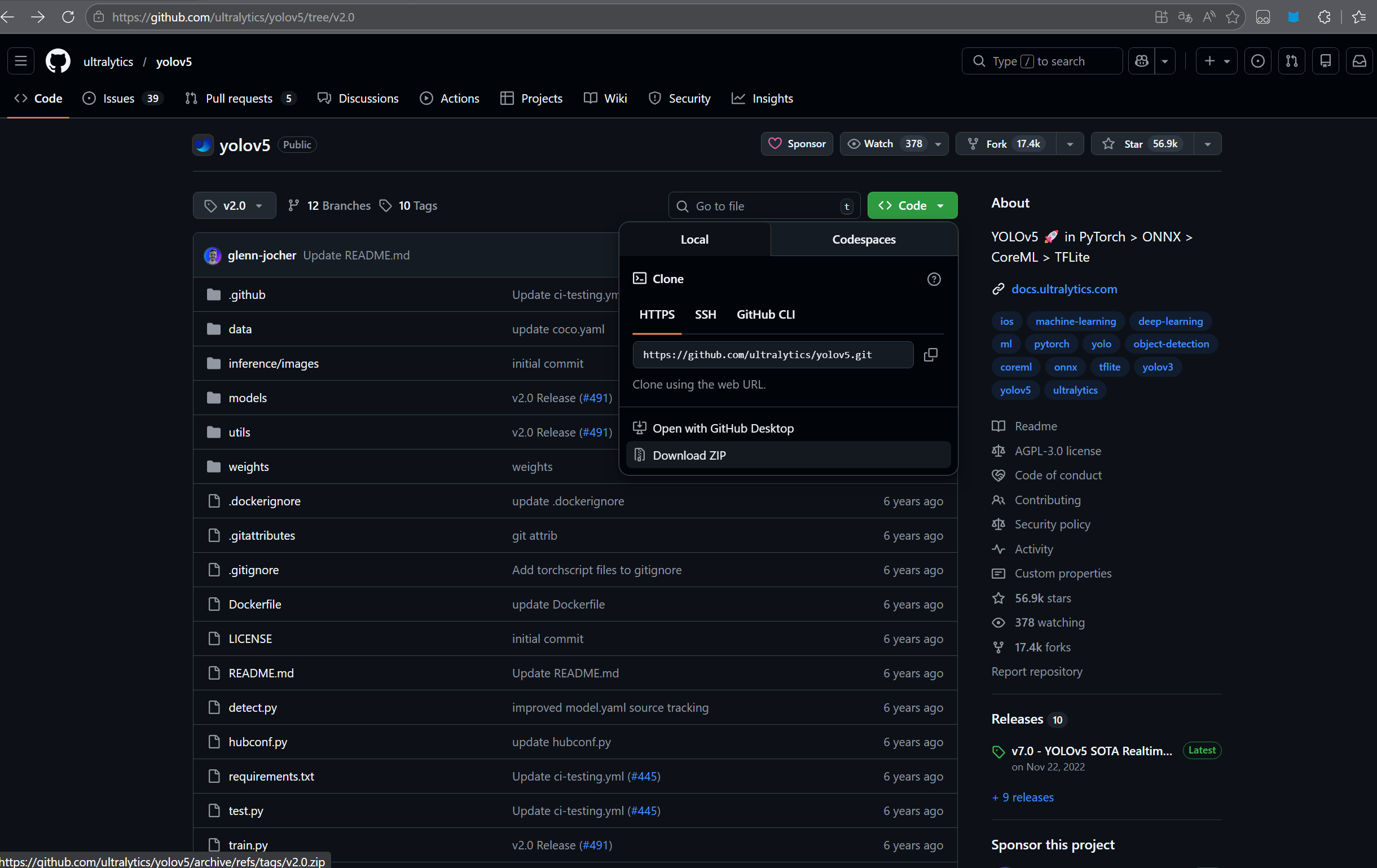Open the docs.ultralytics.com link

tap(1063, 289)
